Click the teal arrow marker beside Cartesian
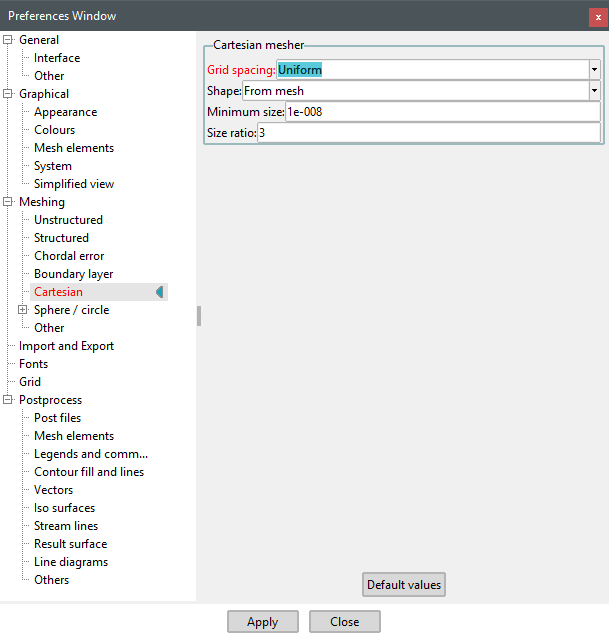 tap(159, 292)
